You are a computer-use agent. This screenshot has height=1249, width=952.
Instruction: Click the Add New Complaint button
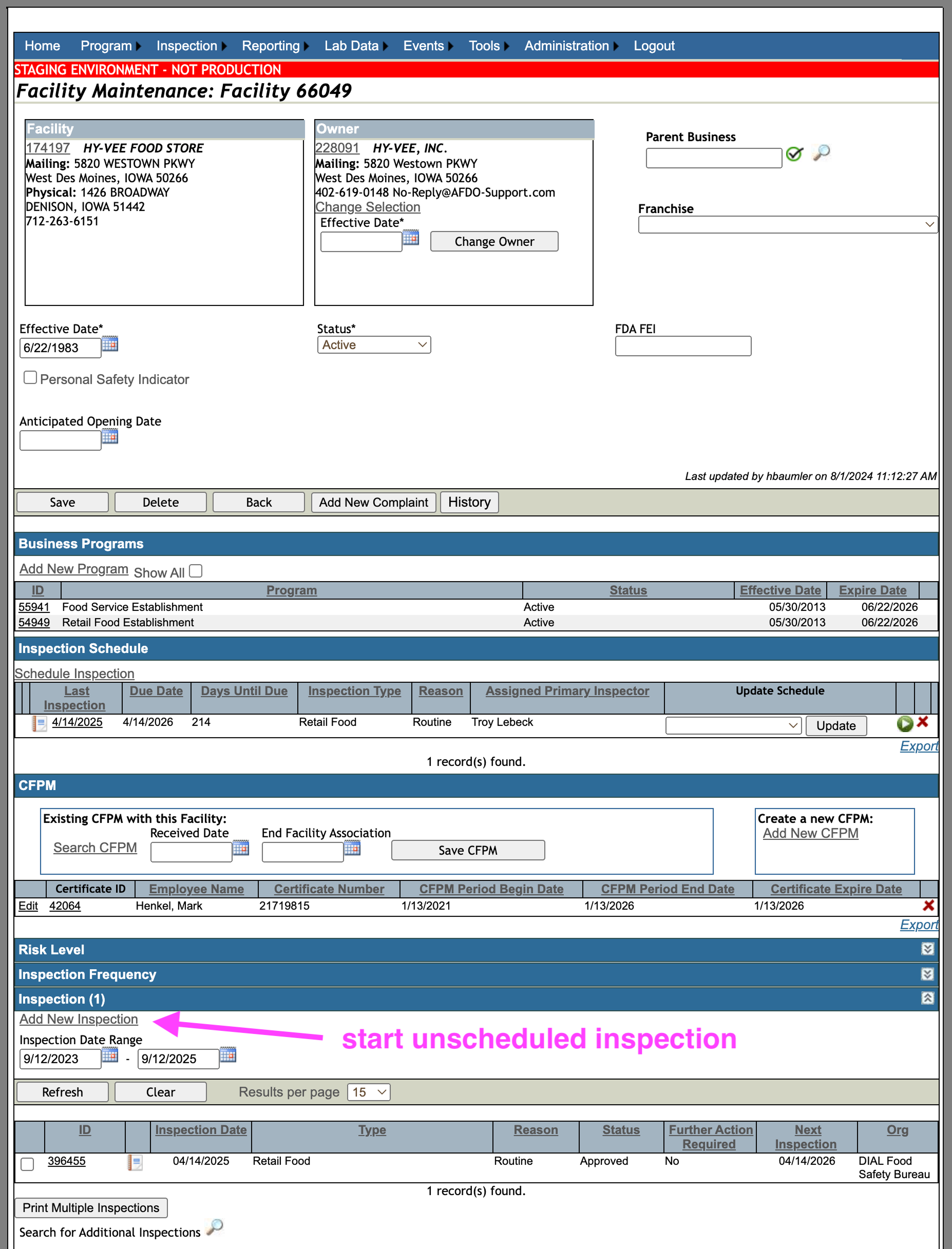click(373, 503)
